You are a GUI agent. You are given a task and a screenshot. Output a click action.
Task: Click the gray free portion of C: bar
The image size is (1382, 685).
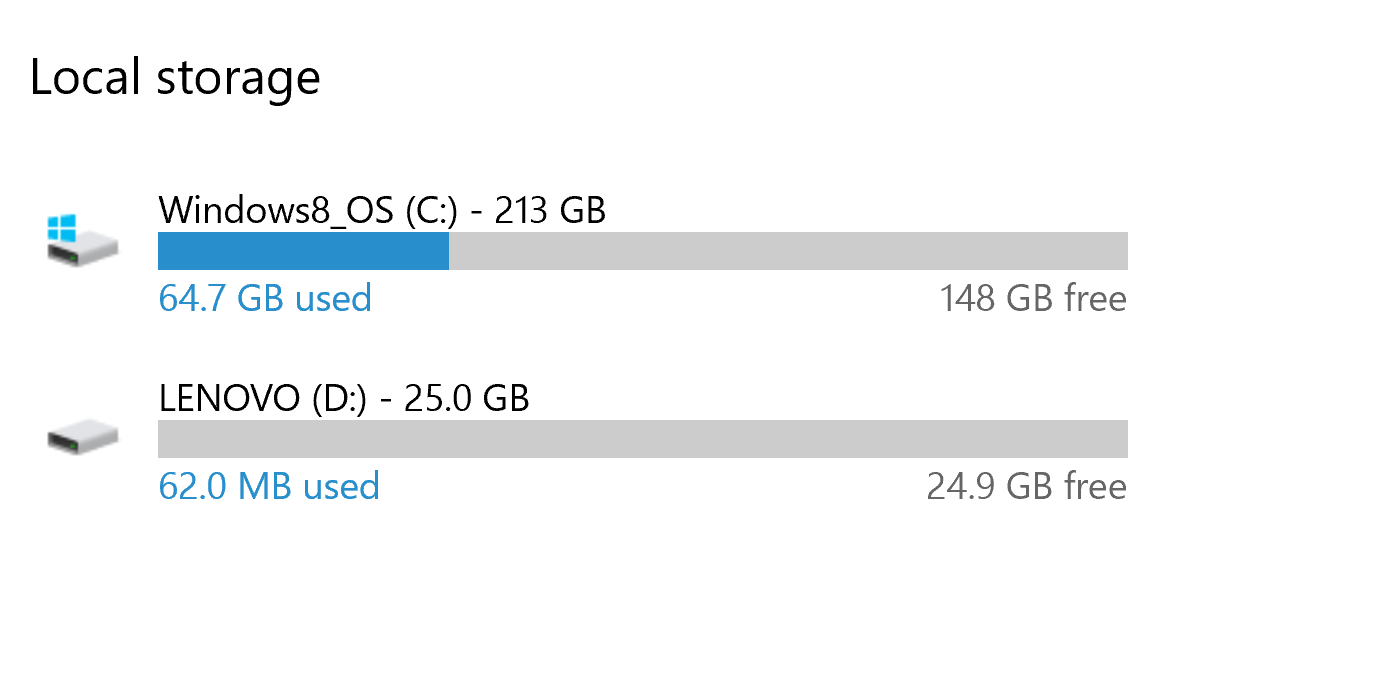click(x=788, y=251)
